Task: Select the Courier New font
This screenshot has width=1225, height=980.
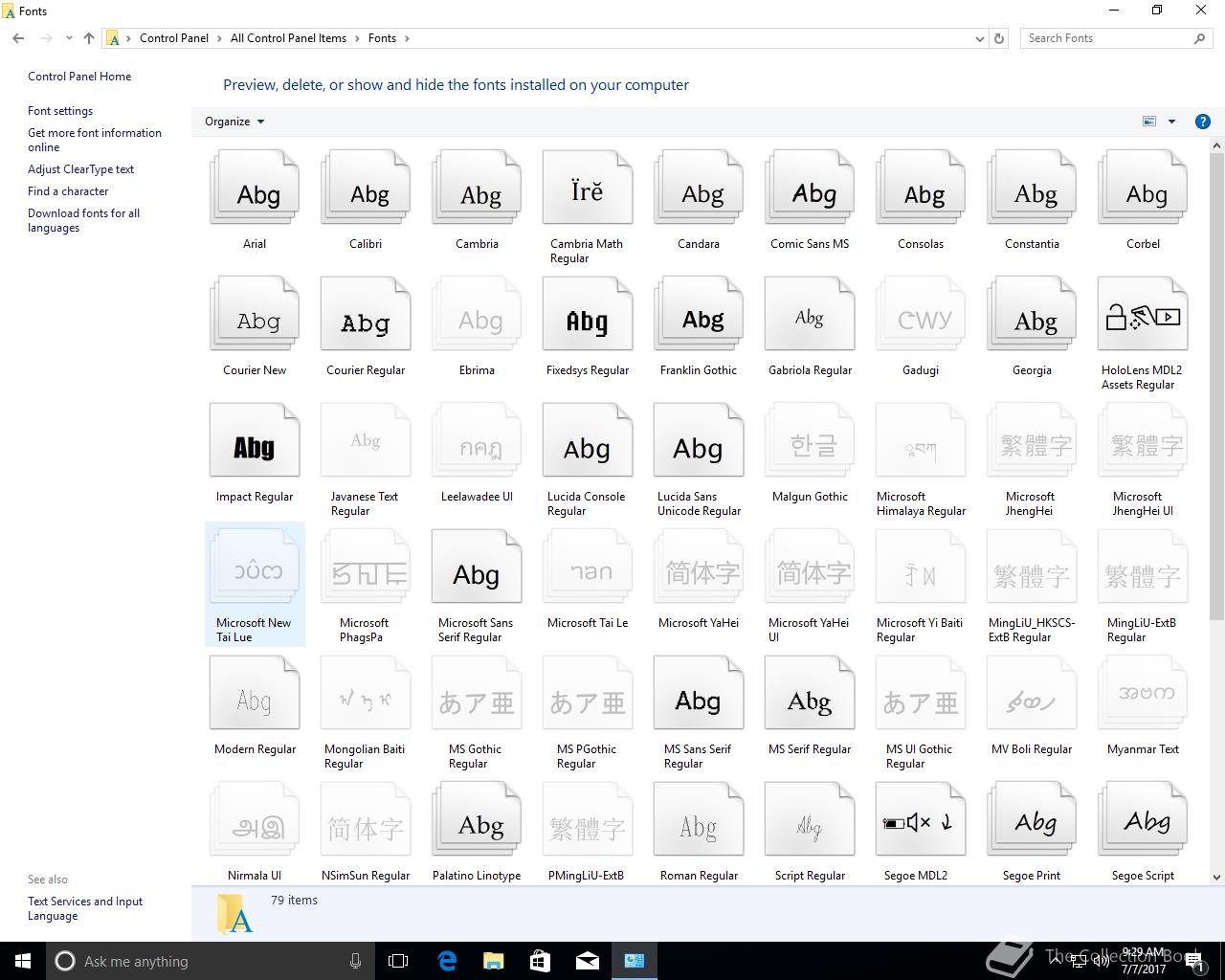Action: (255, 325)
